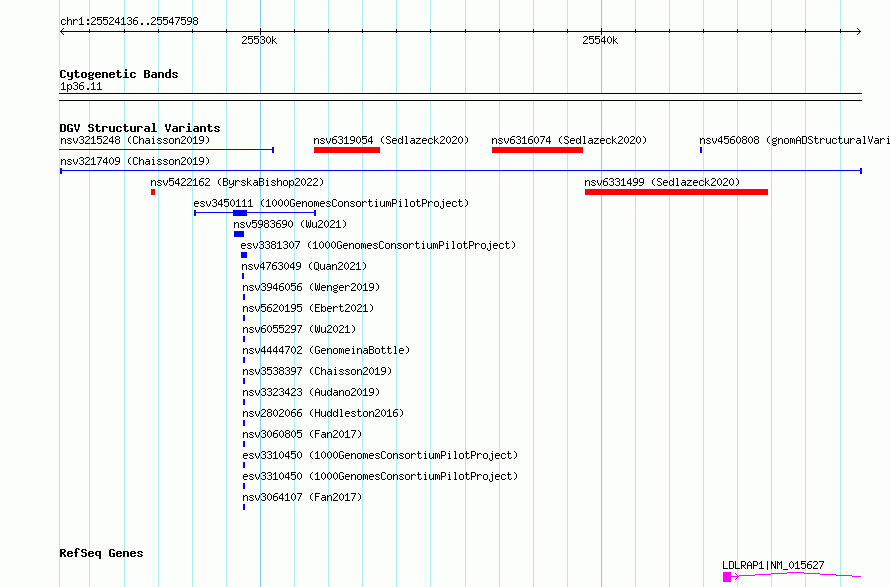This screenshot has height=587, width=890.
Task: Click the red bar under nsv6331499
Action: tap(677, 192)
